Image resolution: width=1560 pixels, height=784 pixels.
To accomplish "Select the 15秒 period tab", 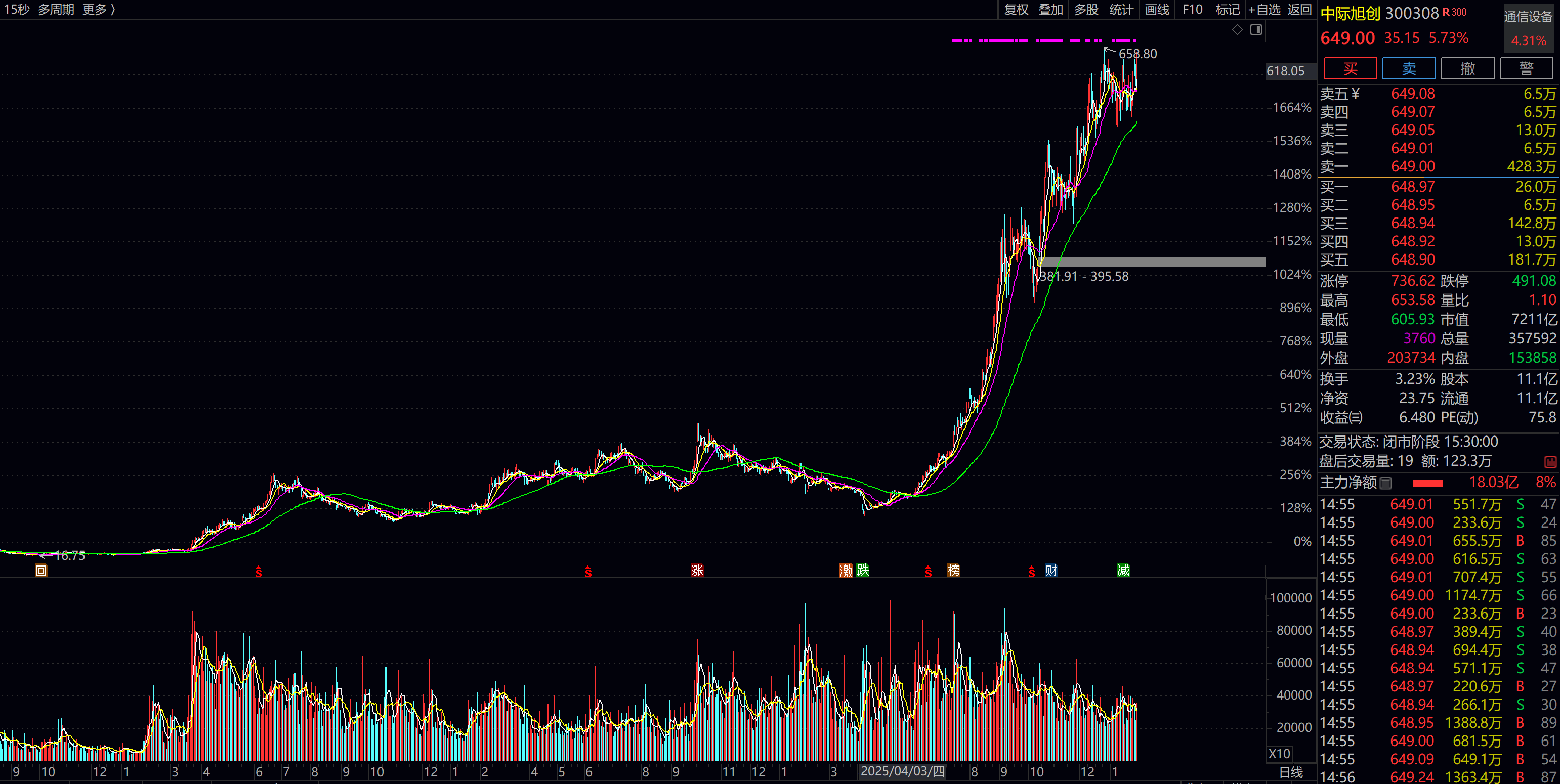I will click(x=16, y=10).
